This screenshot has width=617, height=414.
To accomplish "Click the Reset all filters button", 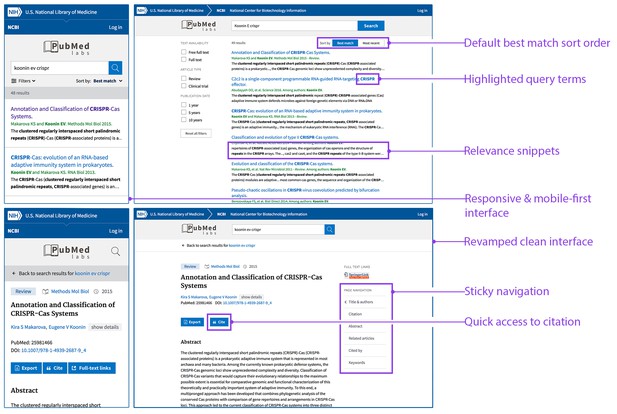I will coord(196,133).
